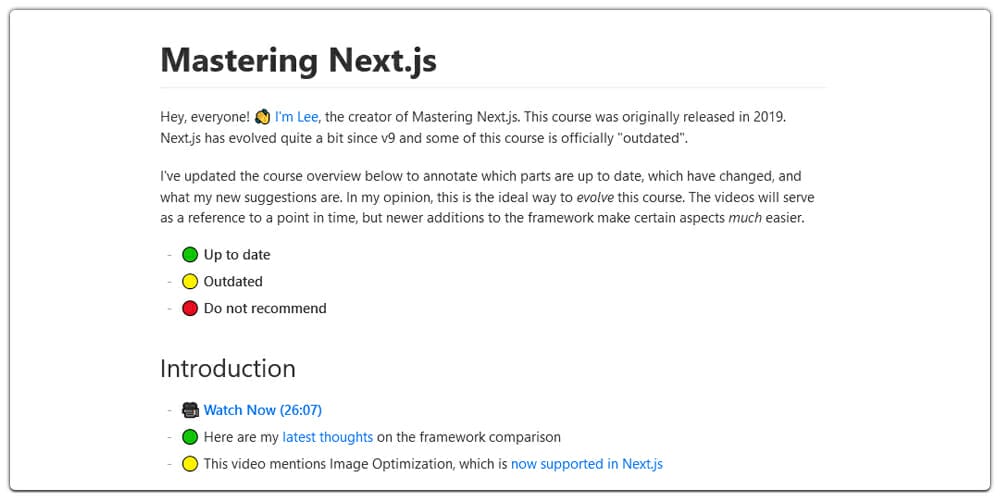The image size is (1000, 500).
Task: Open the "I'm Lee" link
Action: [x=297, y=117]
